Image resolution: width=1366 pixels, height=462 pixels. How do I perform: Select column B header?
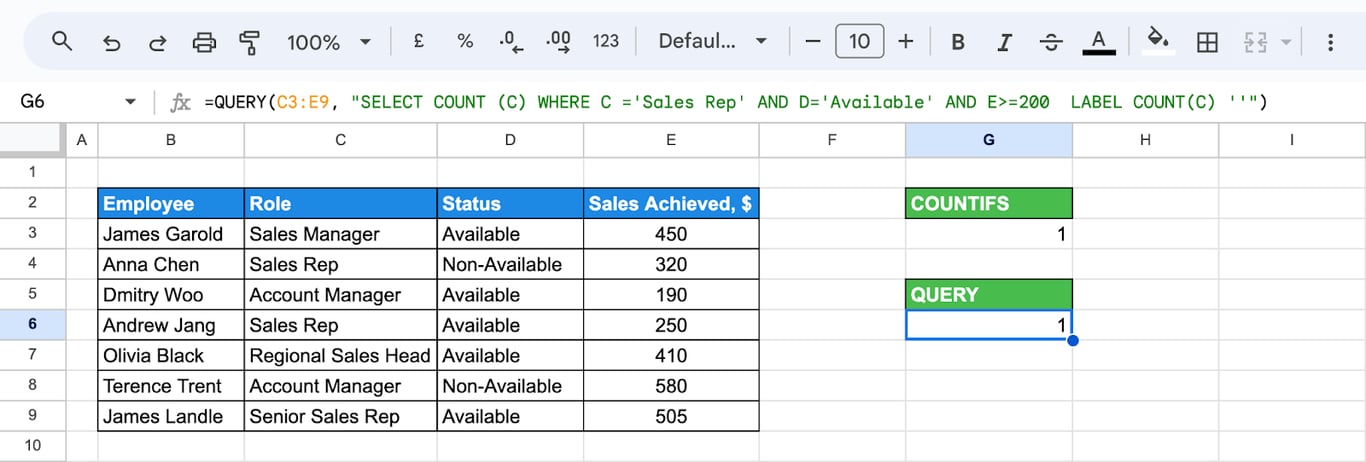(171, 141)
